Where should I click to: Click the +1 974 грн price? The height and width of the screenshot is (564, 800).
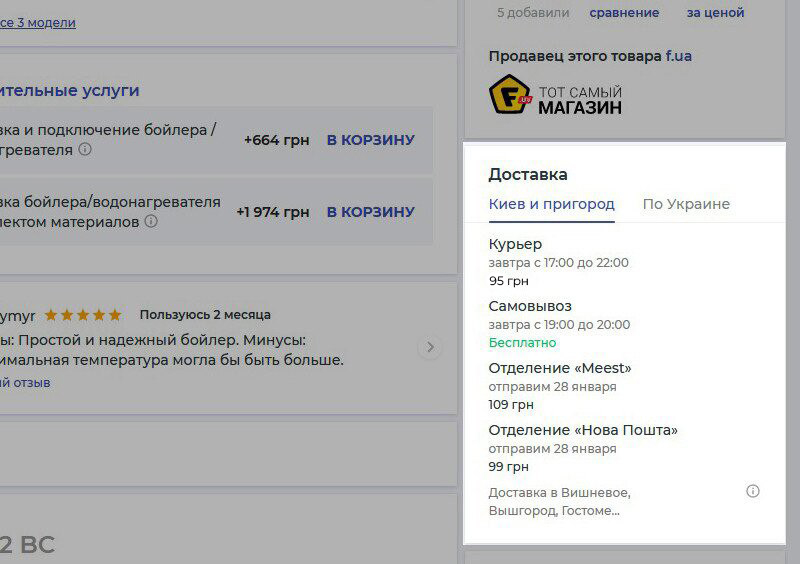click(x=272, y=212)
